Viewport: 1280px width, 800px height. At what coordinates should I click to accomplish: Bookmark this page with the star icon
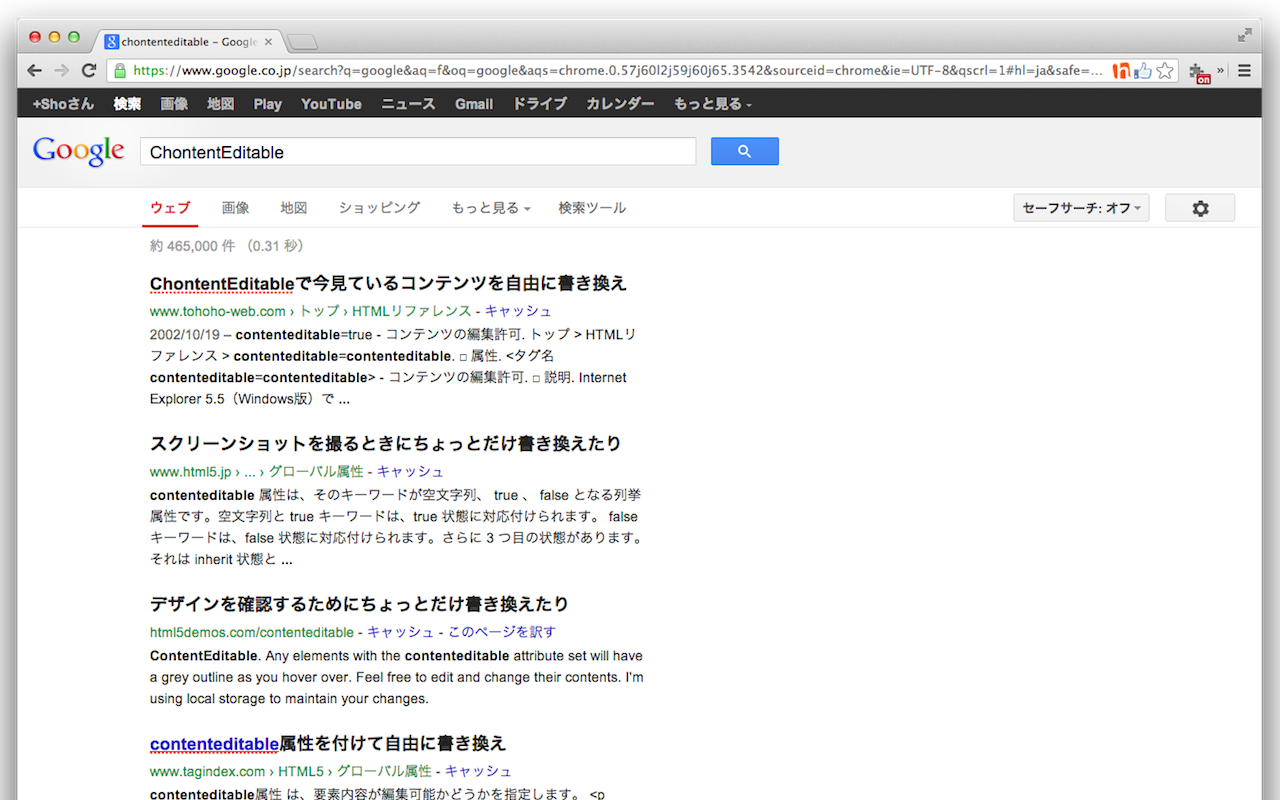[x=1165, y=71]
